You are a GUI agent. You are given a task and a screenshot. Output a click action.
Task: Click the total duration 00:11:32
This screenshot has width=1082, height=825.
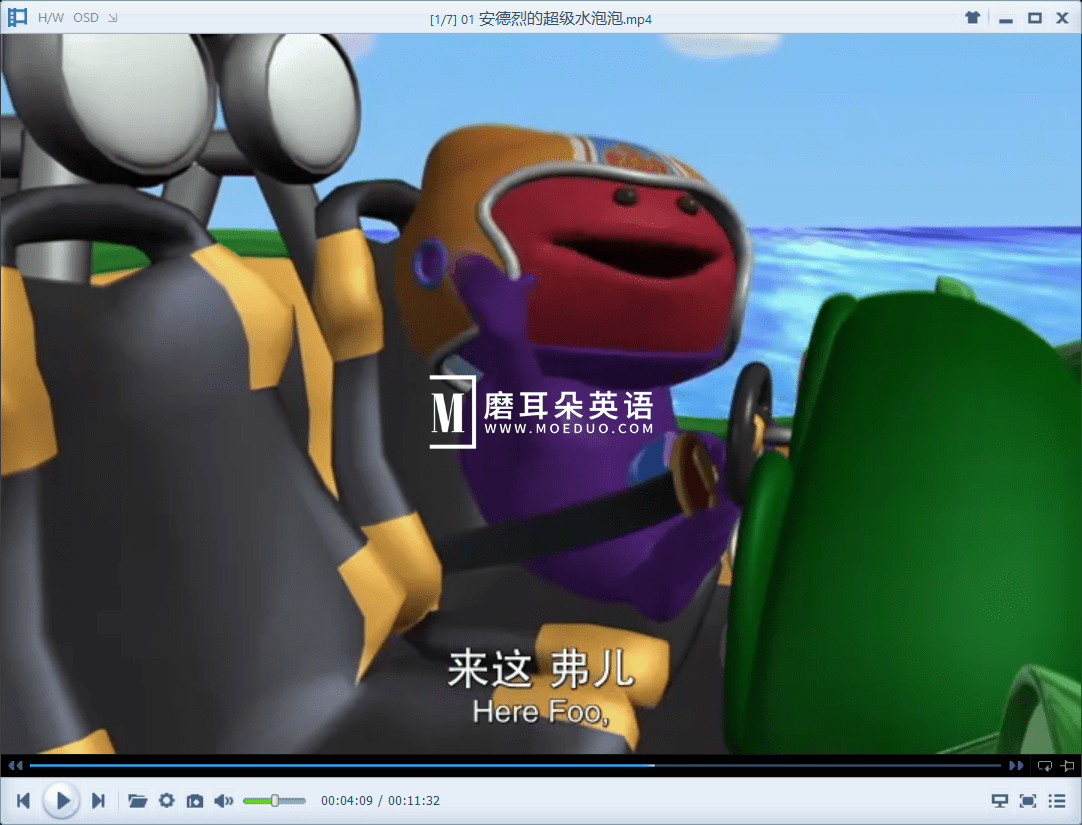(413, 801)
